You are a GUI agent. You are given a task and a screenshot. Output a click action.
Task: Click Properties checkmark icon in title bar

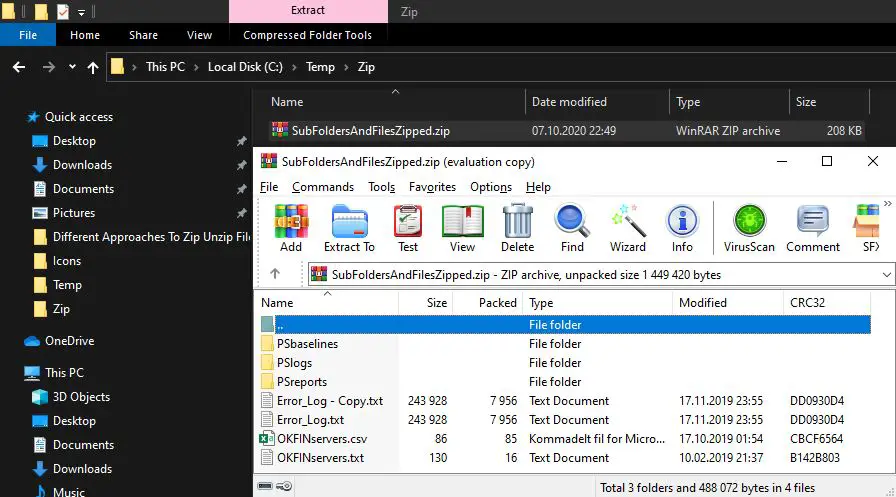(63, 11)
